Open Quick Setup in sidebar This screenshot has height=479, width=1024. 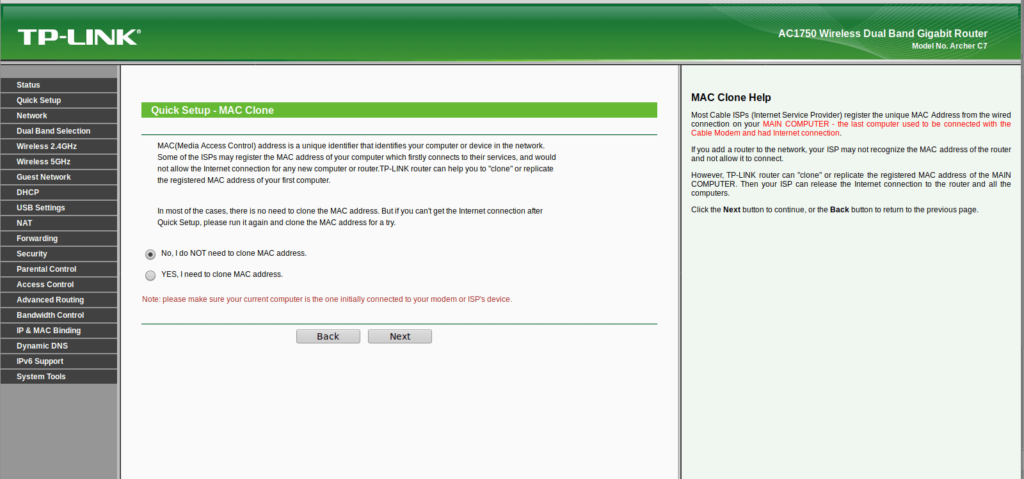[x=59, y=101]
